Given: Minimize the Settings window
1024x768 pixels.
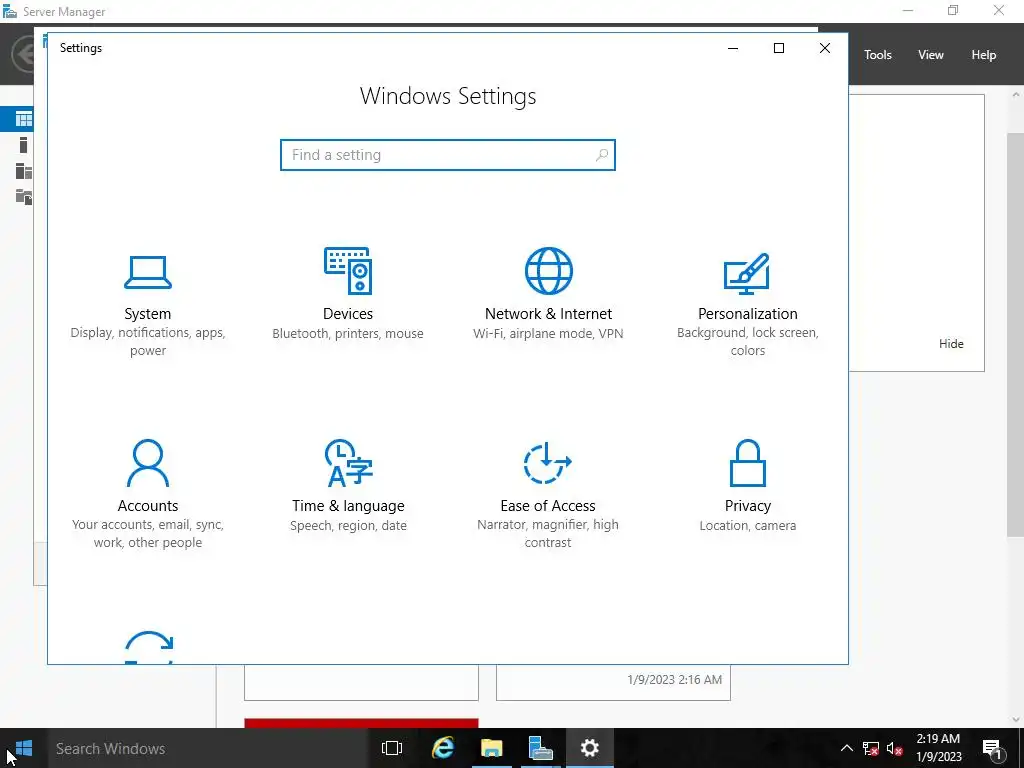Looking at the screenshot, I should 733,48.
